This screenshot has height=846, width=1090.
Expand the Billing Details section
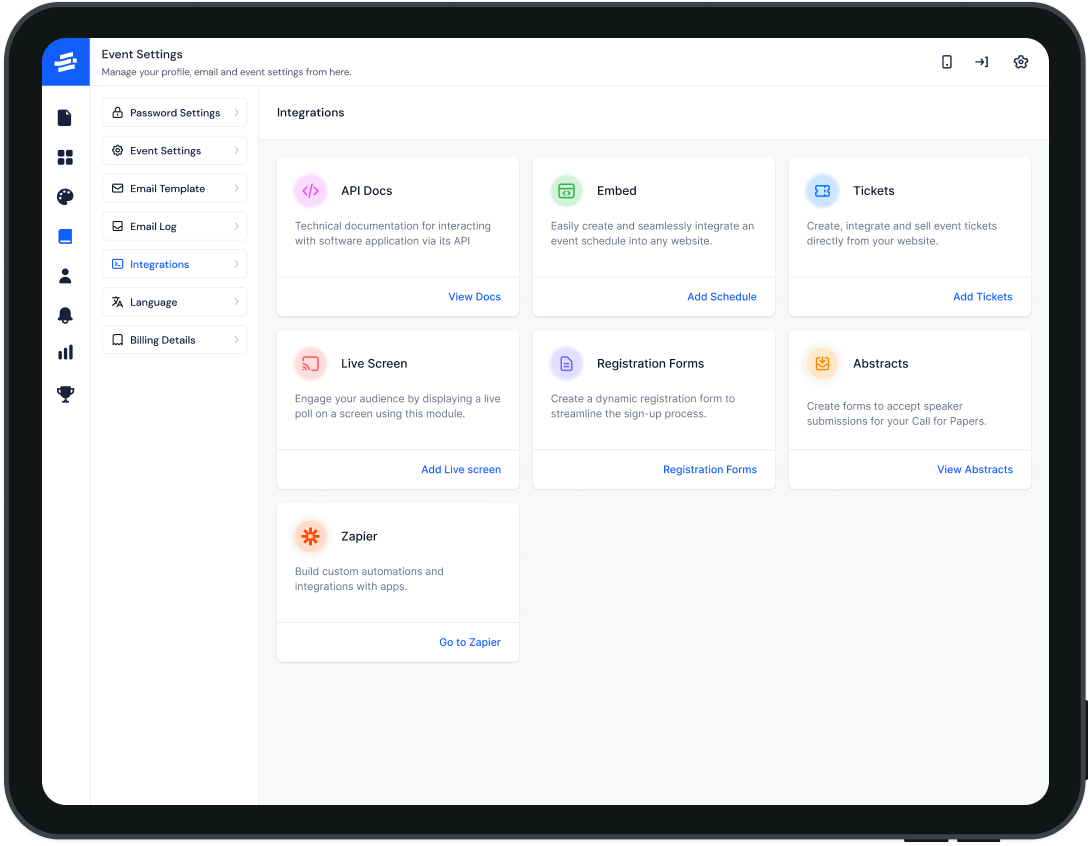[x=236, y=339]
